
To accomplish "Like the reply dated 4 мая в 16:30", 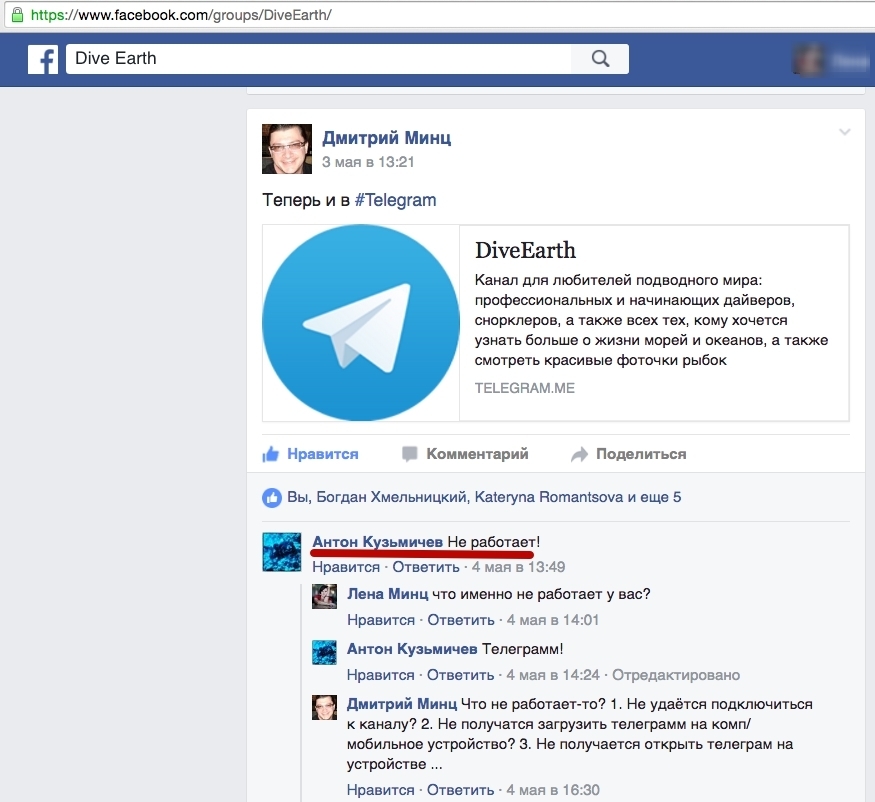I will pyautogui.click(x=381, y=790).
